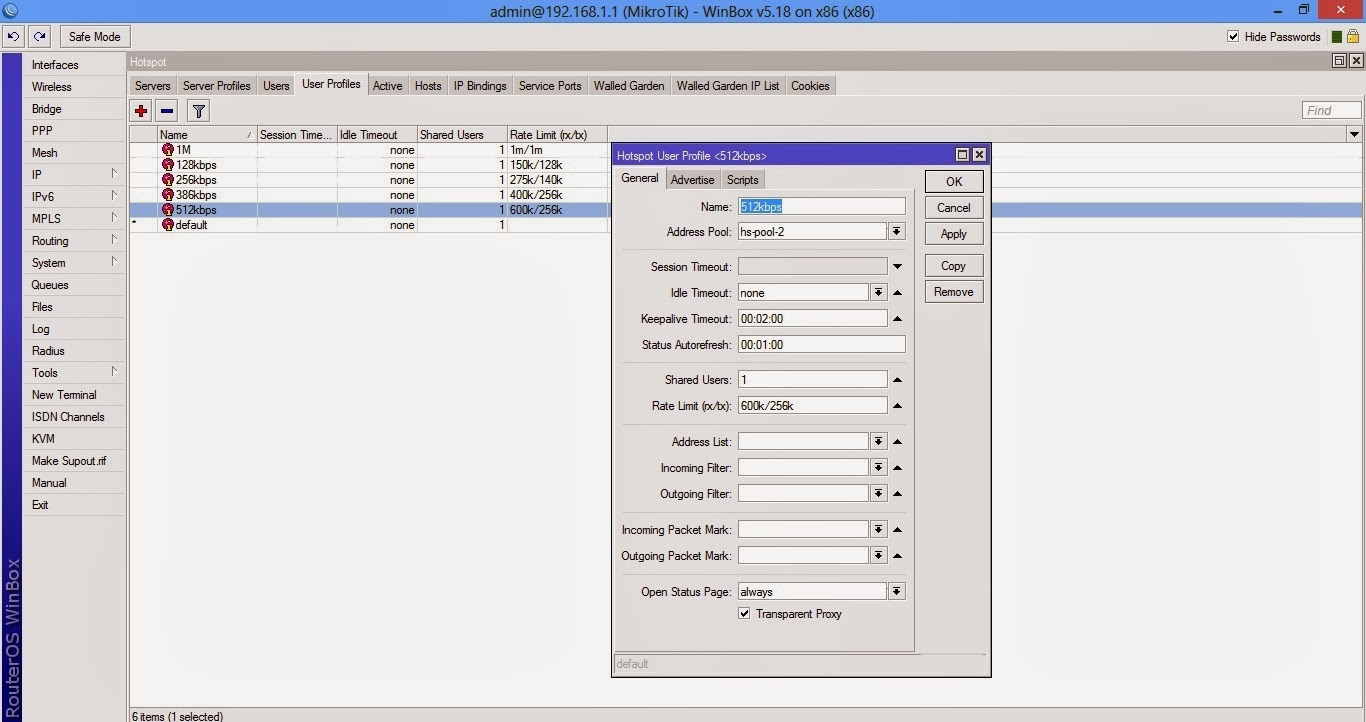The width and height of the screenshot is (1366, 722).
Task: Click the Rate Limit field showing 600k/256k
Action: [812, 406]
